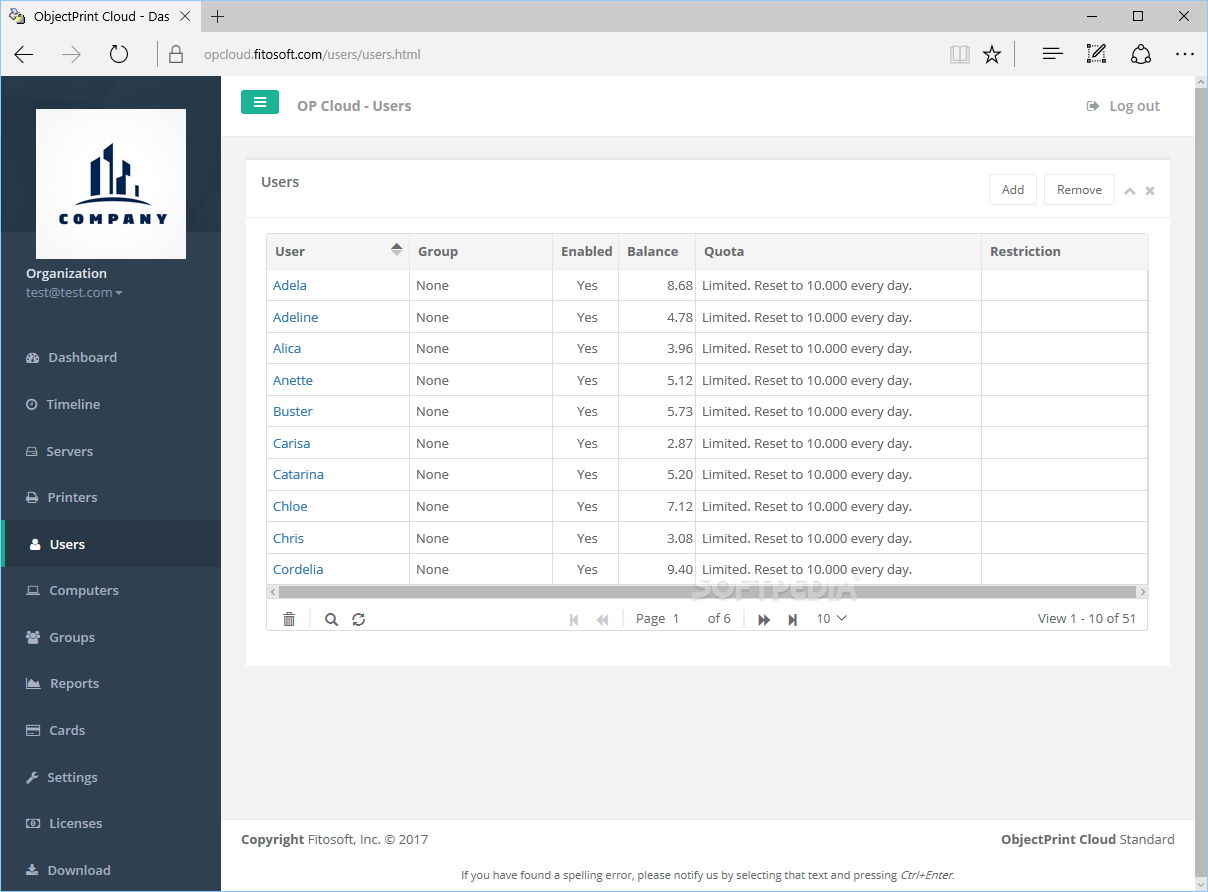This screenshot has width=1208, height=892.
Task: Open Servers in the sidebar
Action: tap(110, 451)
